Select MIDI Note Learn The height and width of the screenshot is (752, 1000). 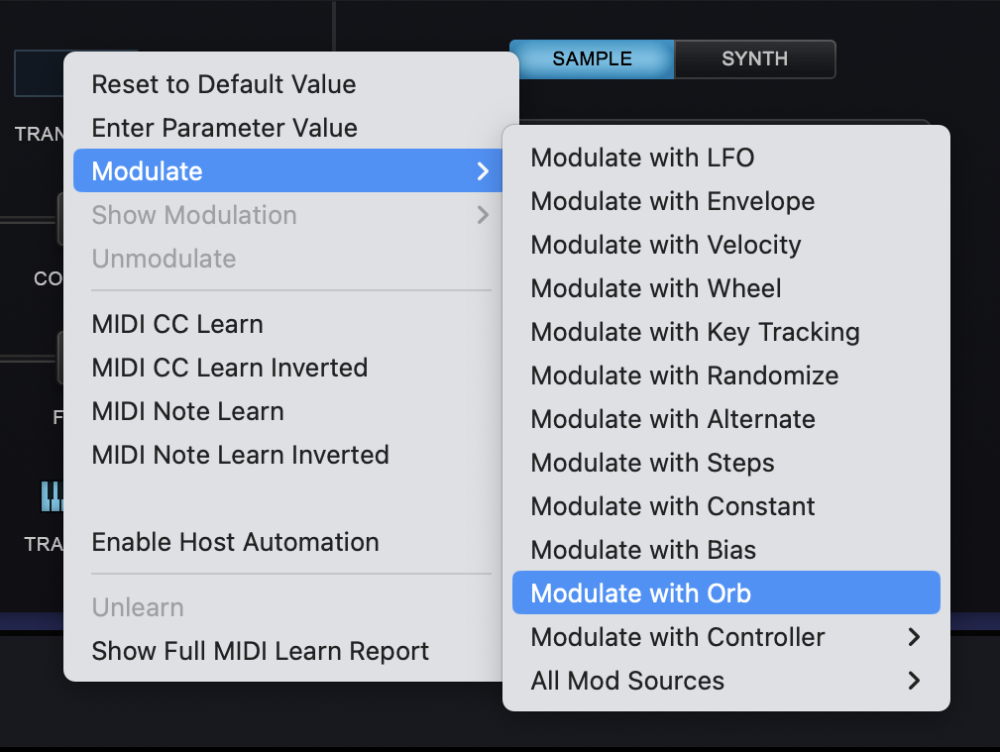point(187,411)
